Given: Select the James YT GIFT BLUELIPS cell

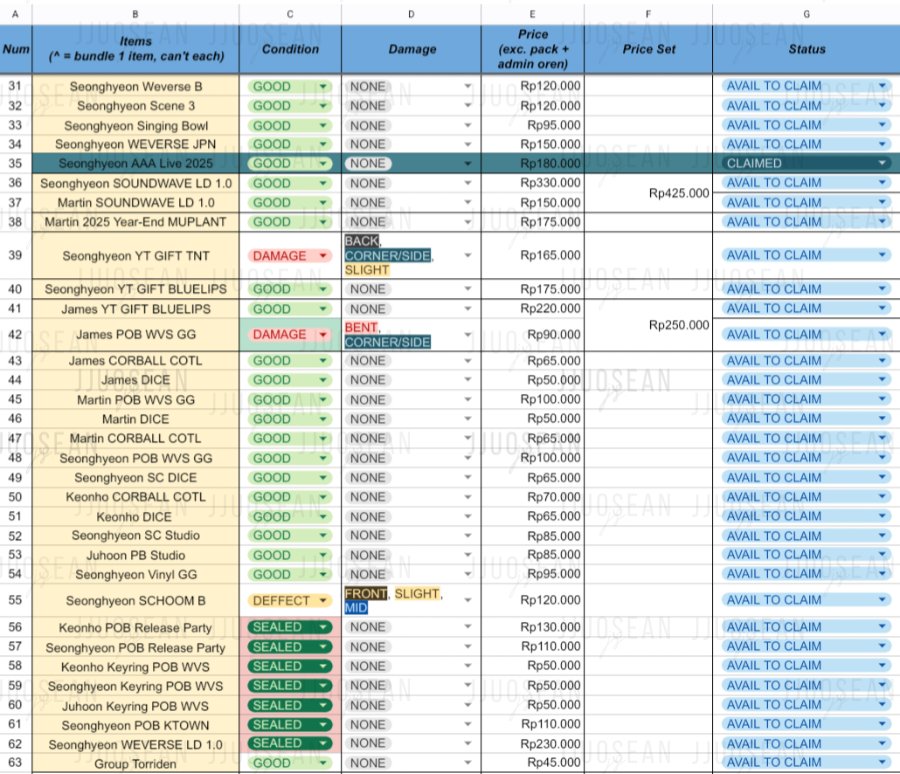Looking at the screenshot, I should (135, 309).
